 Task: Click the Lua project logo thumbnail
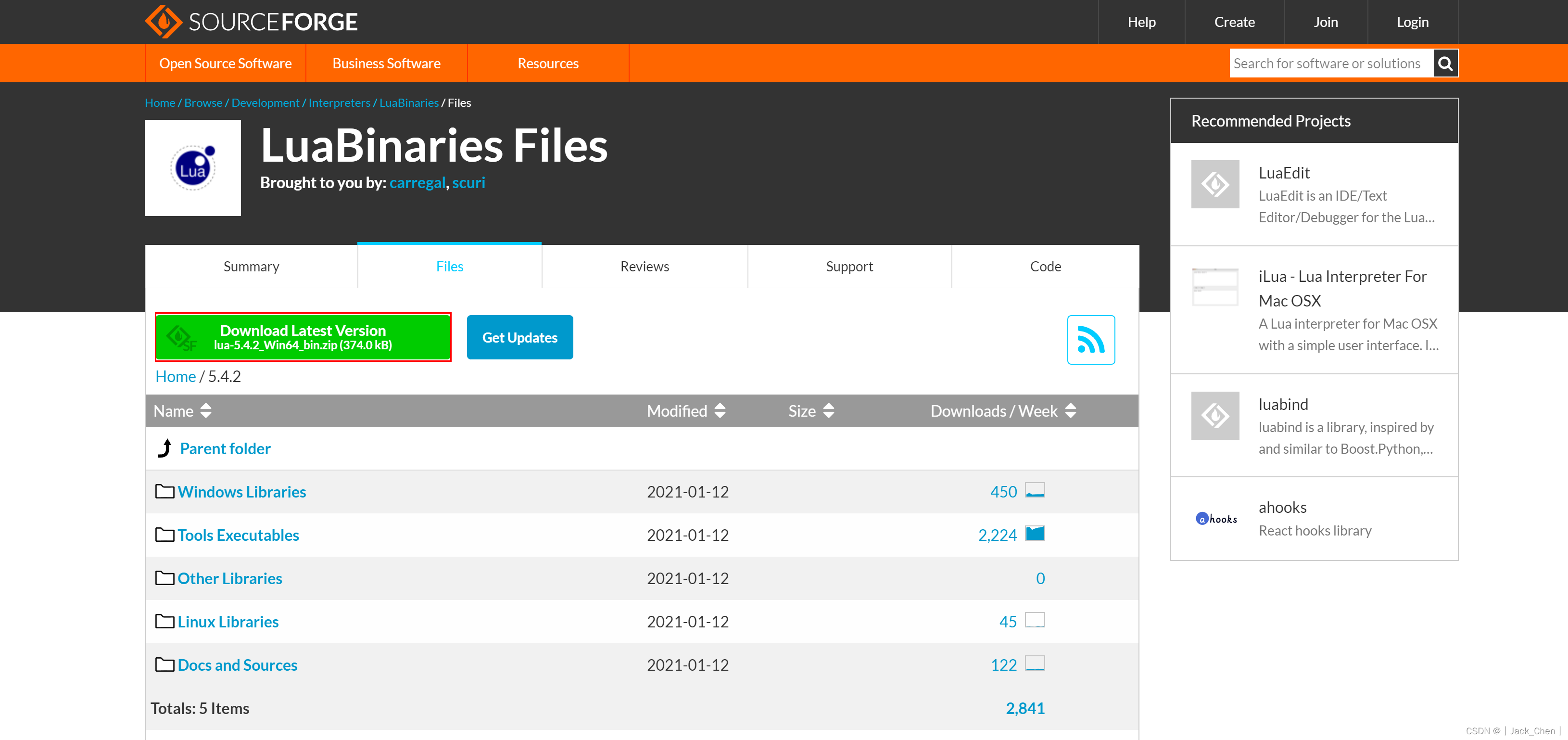point(192,167)
